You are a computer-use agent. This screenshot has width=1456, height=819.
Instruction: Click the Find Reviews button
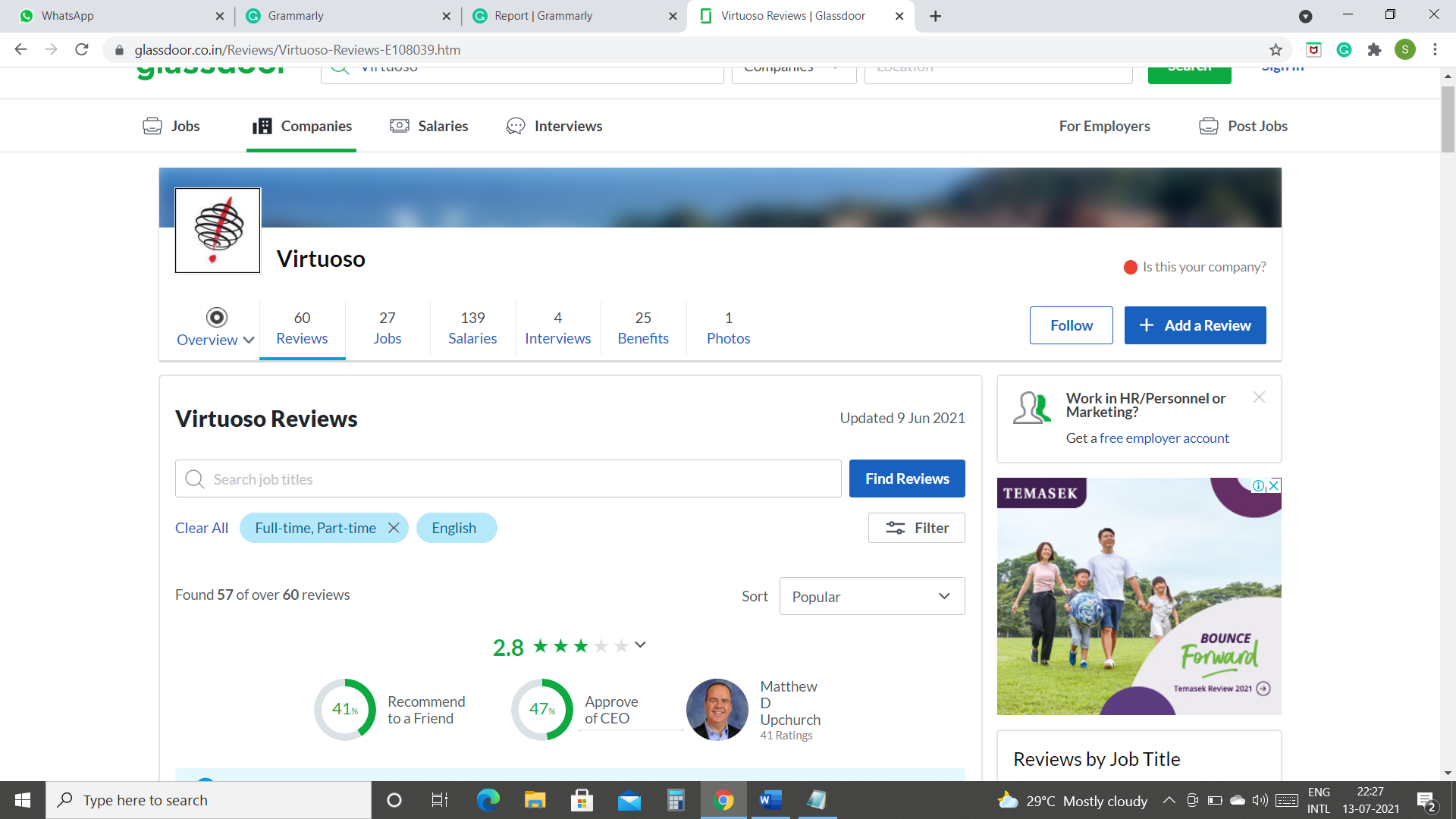(907, 479)
